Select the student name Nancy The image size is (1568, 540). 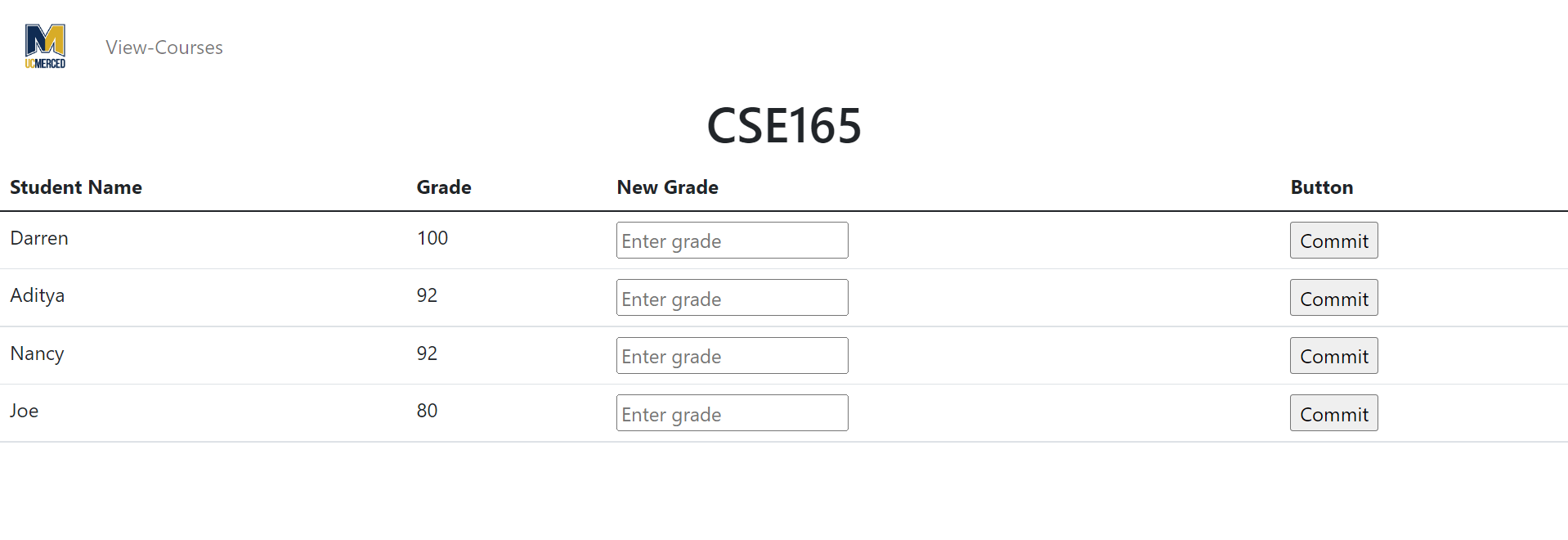(x=37, y=353)
